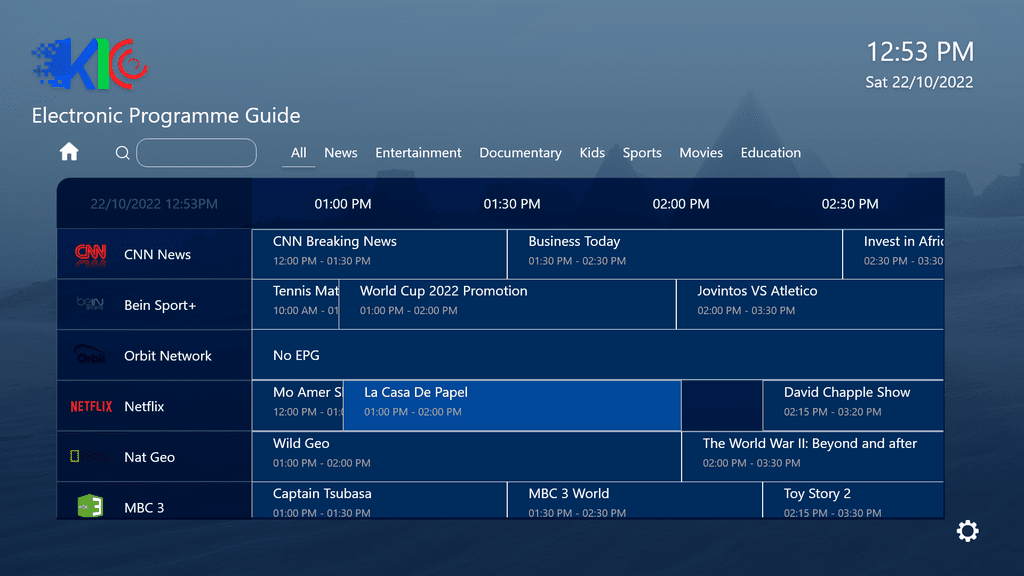Screen dimensions: 1024x576
Task: Select the CNN channel logo
Action: pyautogui.click(x=90, y=255)
